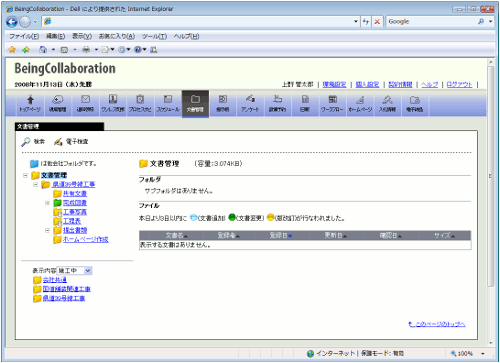The height and width of the screenshot is (363, 500).
Task: Click the page vertical scrollbar
Action: (490, 177)
